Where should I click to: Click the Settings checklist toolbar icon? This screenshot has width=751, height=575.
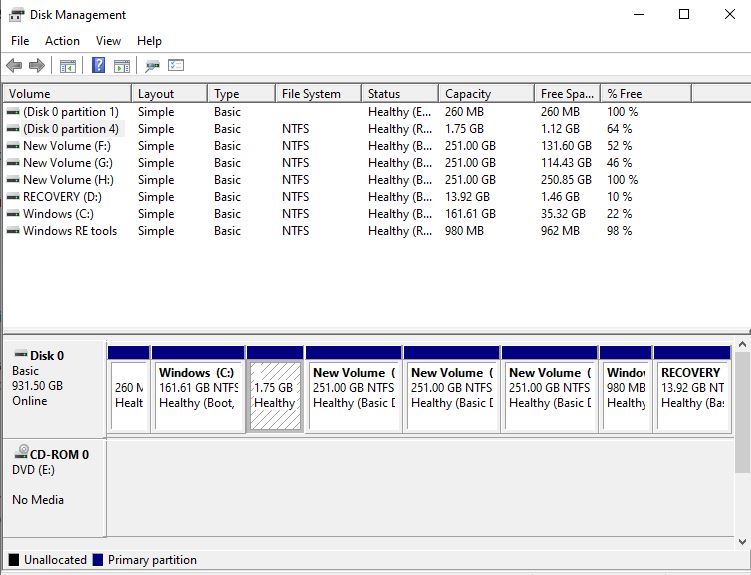176,65
